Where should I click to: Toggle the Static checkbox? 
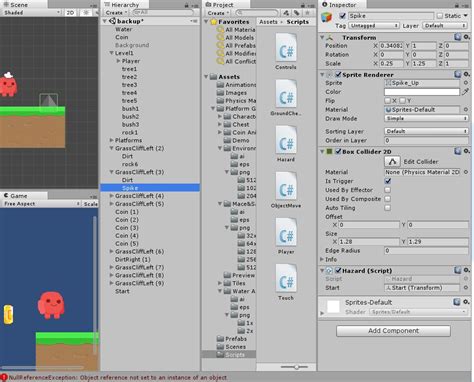[x=440, y=16]
